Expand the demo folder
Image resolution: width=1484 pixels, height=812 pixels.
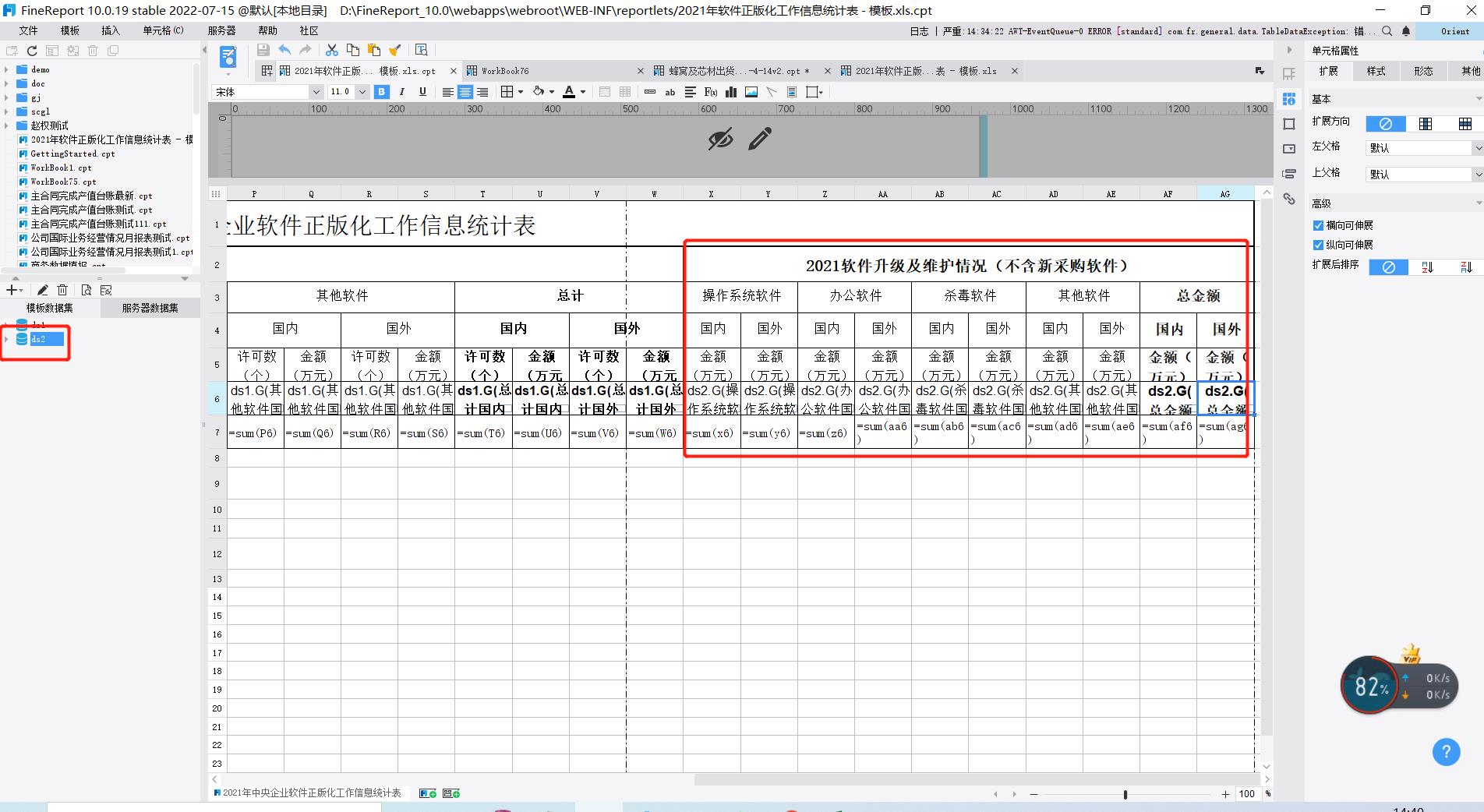tap(7, 69)
